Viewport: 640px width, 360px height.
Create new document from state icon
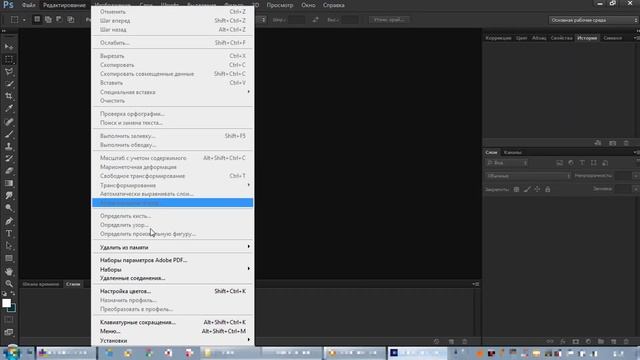(598, 143)
